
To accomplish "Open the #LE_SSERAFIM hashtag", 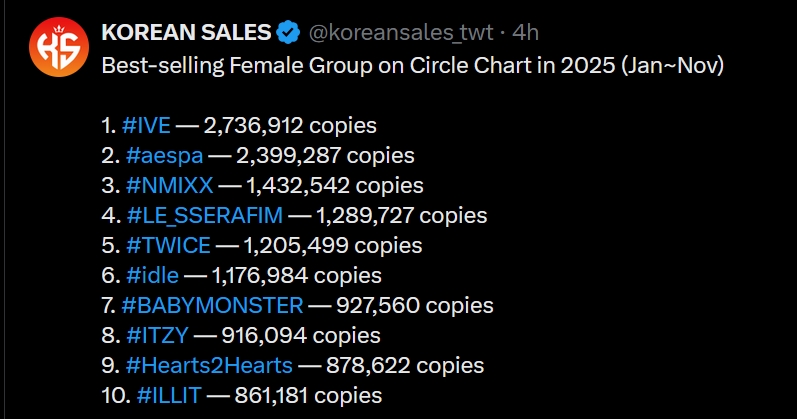I will click(x=205, y=216).
